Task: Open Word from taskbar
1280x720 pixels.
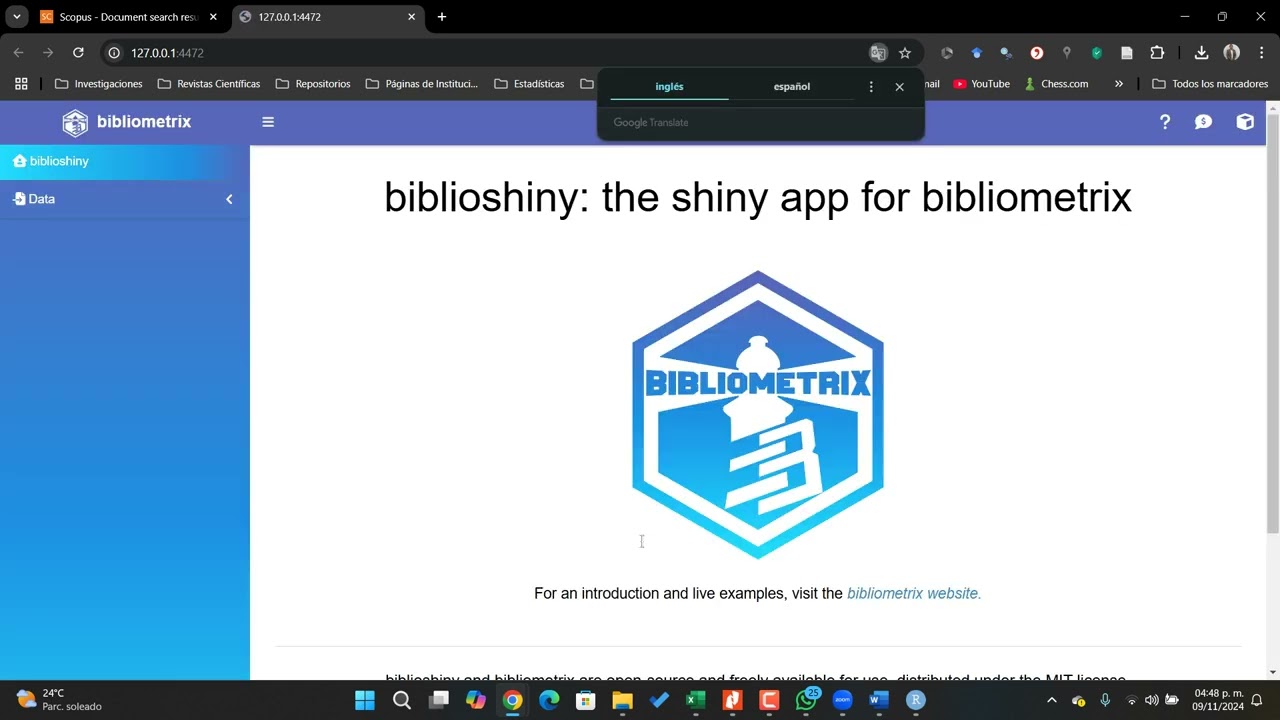Action: [x=879, y=700]
